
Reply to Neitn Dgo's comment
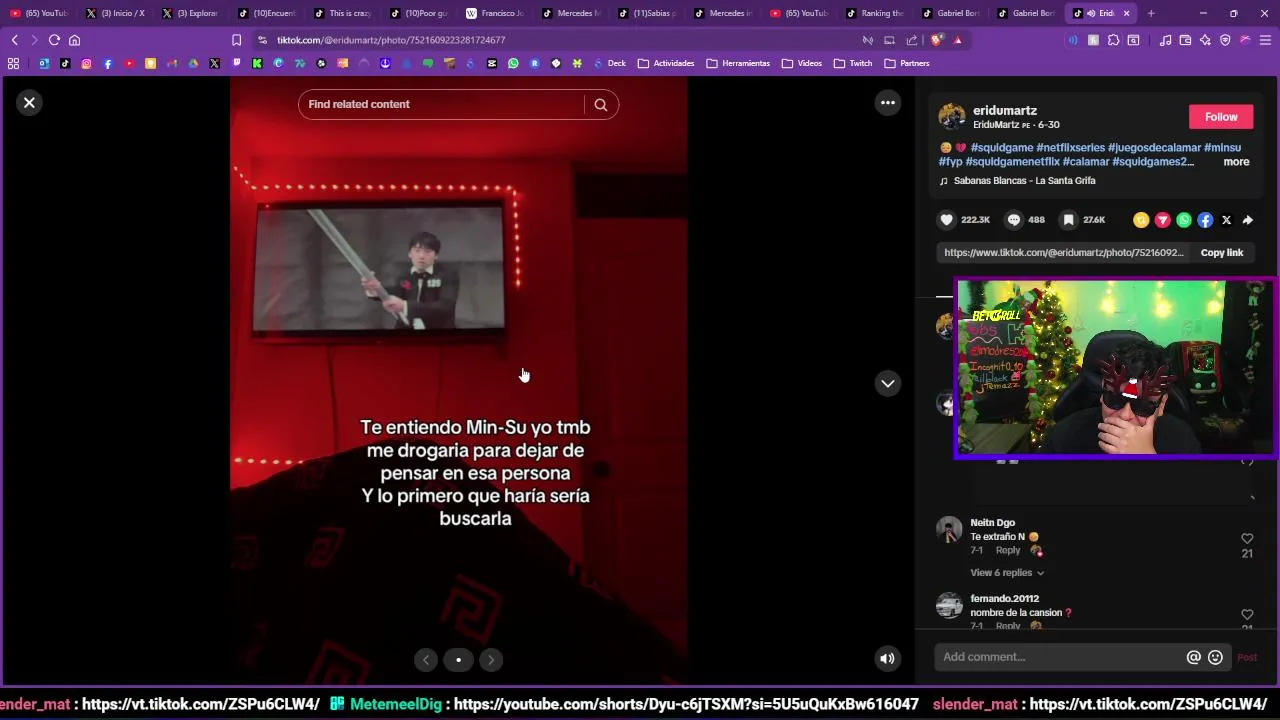[1008, 551]
